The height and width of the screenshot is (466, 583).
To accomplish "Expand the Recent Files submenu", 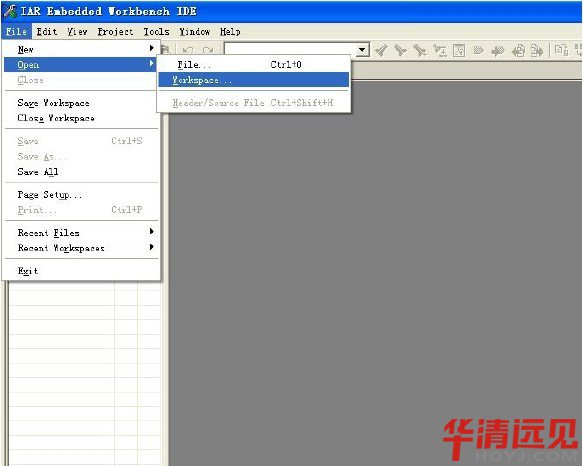I will tap(81, 232).
